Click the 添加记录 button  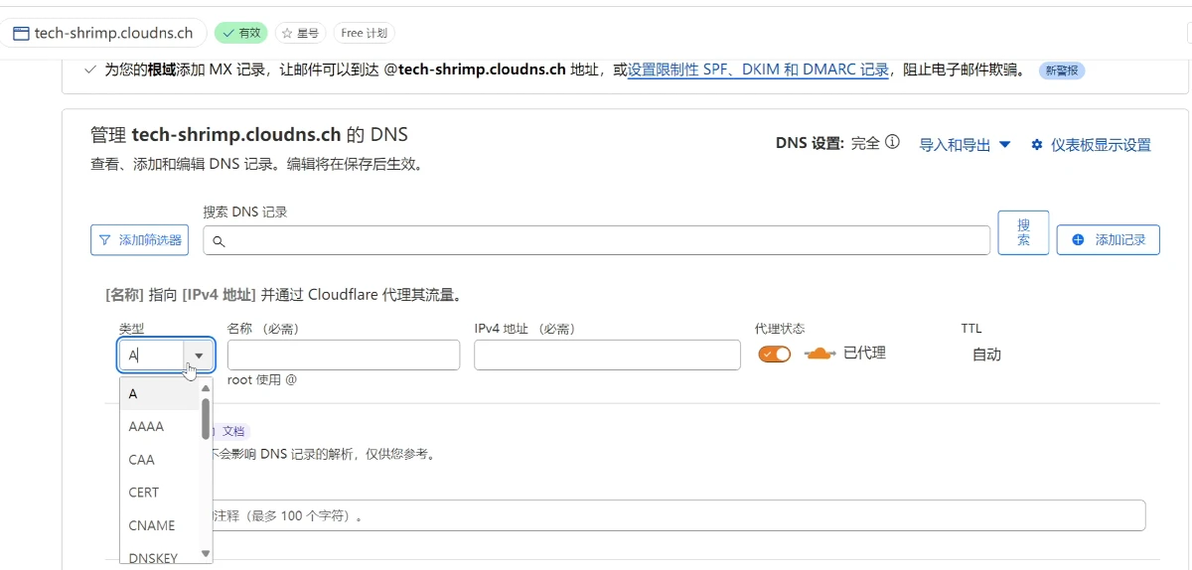[x=1108, y=240]
